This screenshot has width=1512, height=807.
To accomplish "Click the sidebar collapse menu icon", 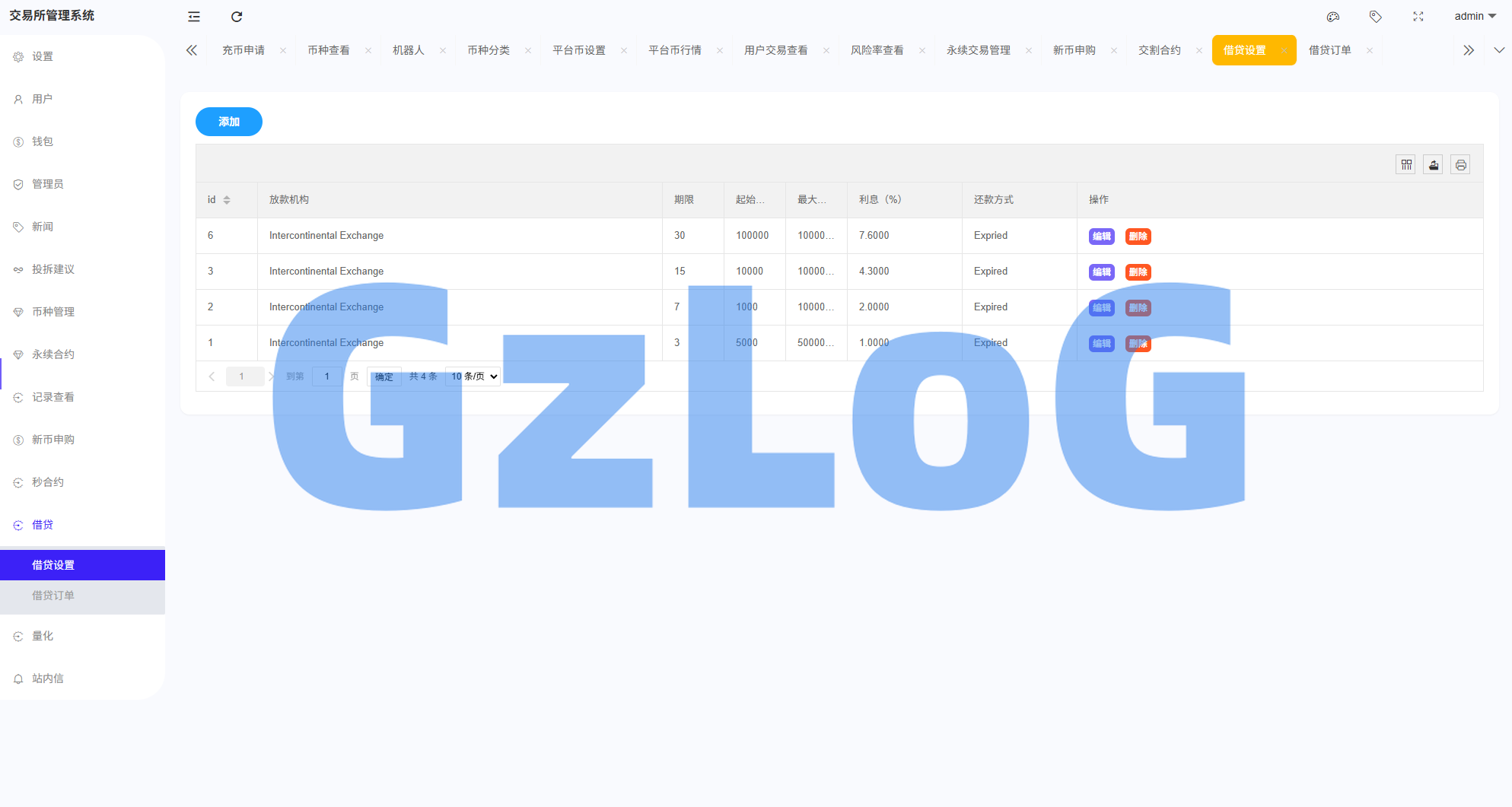I will click(x=194, y=17).
